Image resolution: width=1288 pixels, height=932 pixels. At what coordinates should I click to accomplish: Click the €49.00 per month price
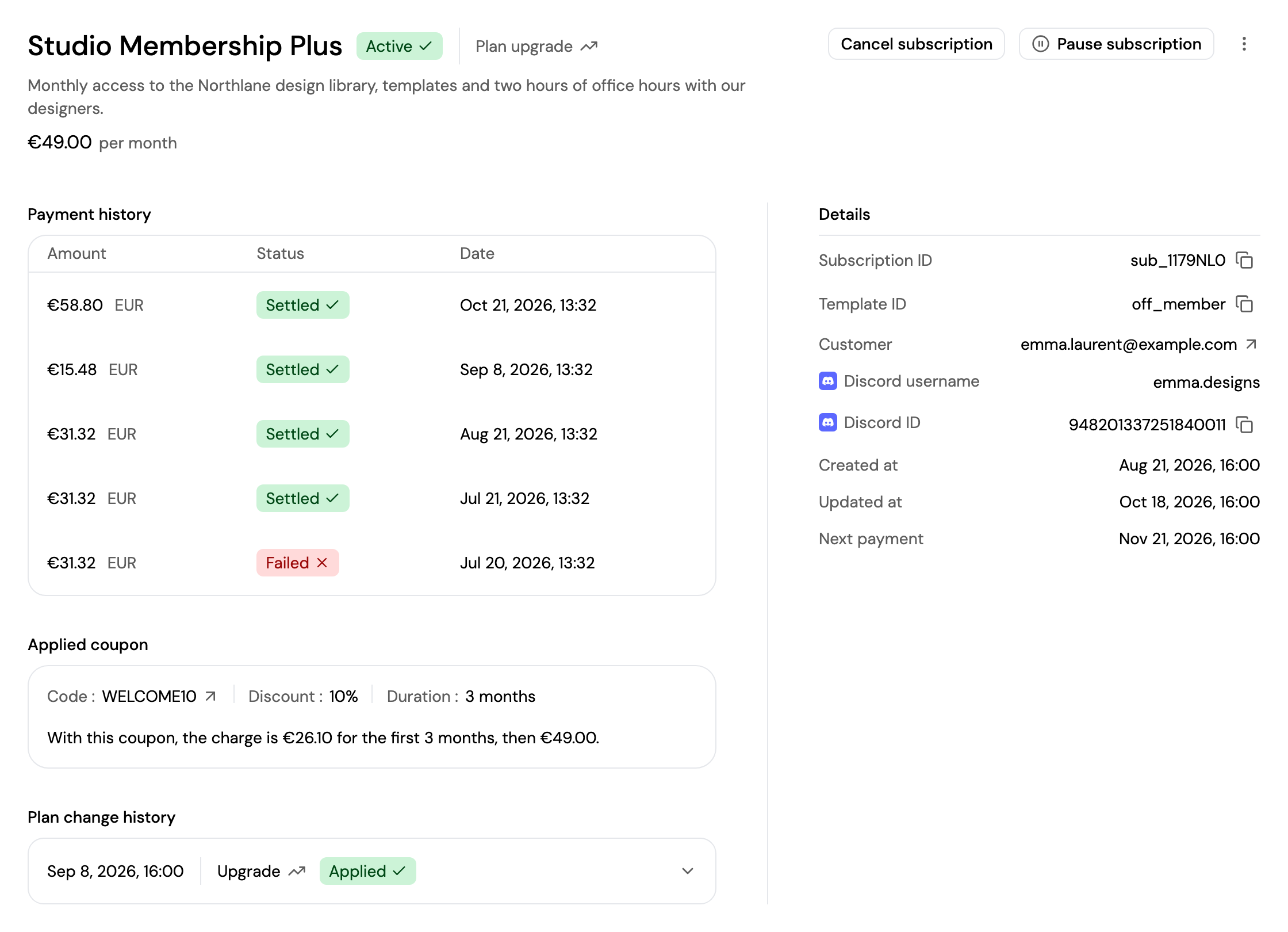point(102,142)
